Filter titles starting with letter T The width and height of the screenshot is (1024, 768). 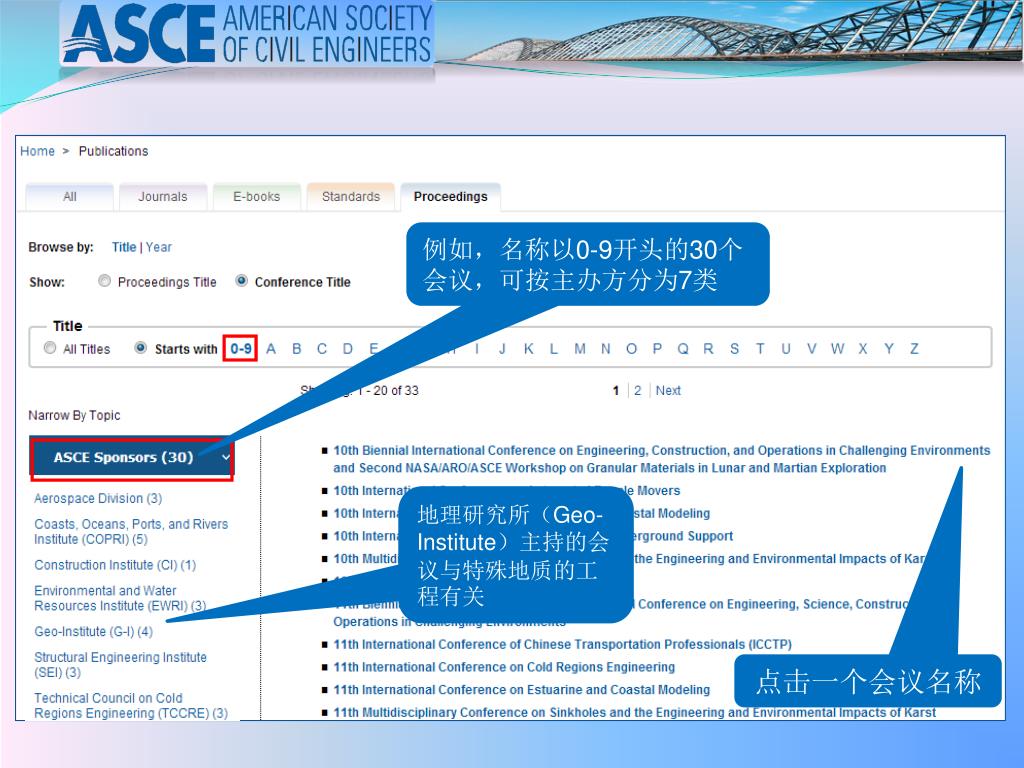click(760, 349)
